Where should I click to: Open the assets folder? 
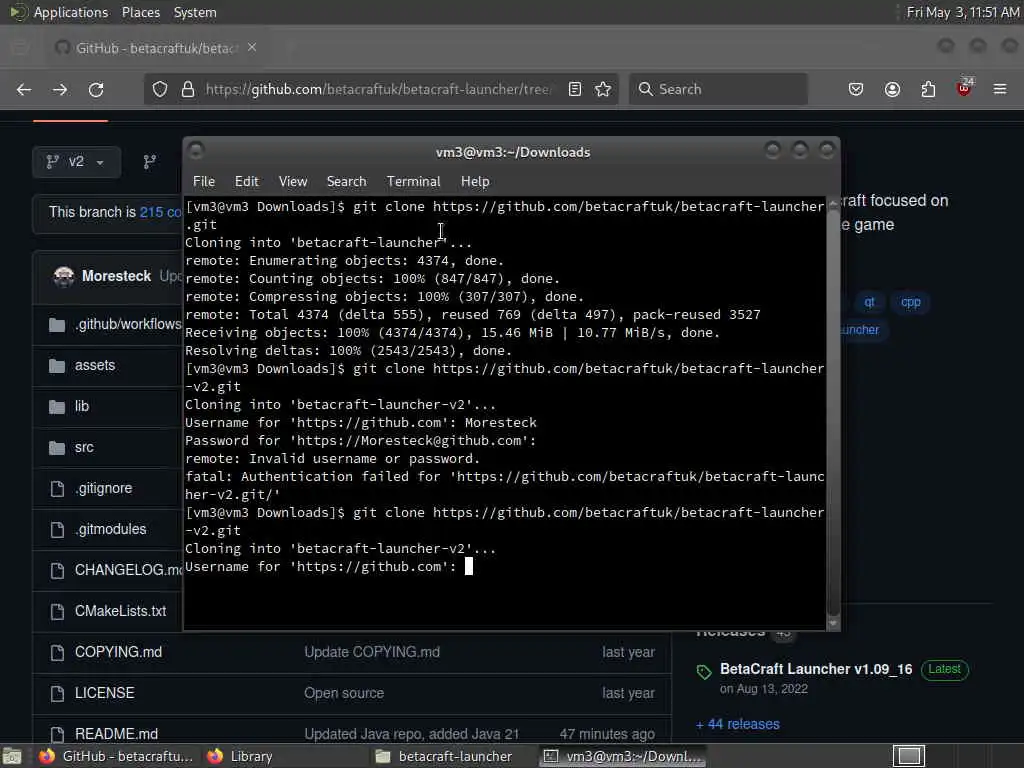(x=95, y=365)
